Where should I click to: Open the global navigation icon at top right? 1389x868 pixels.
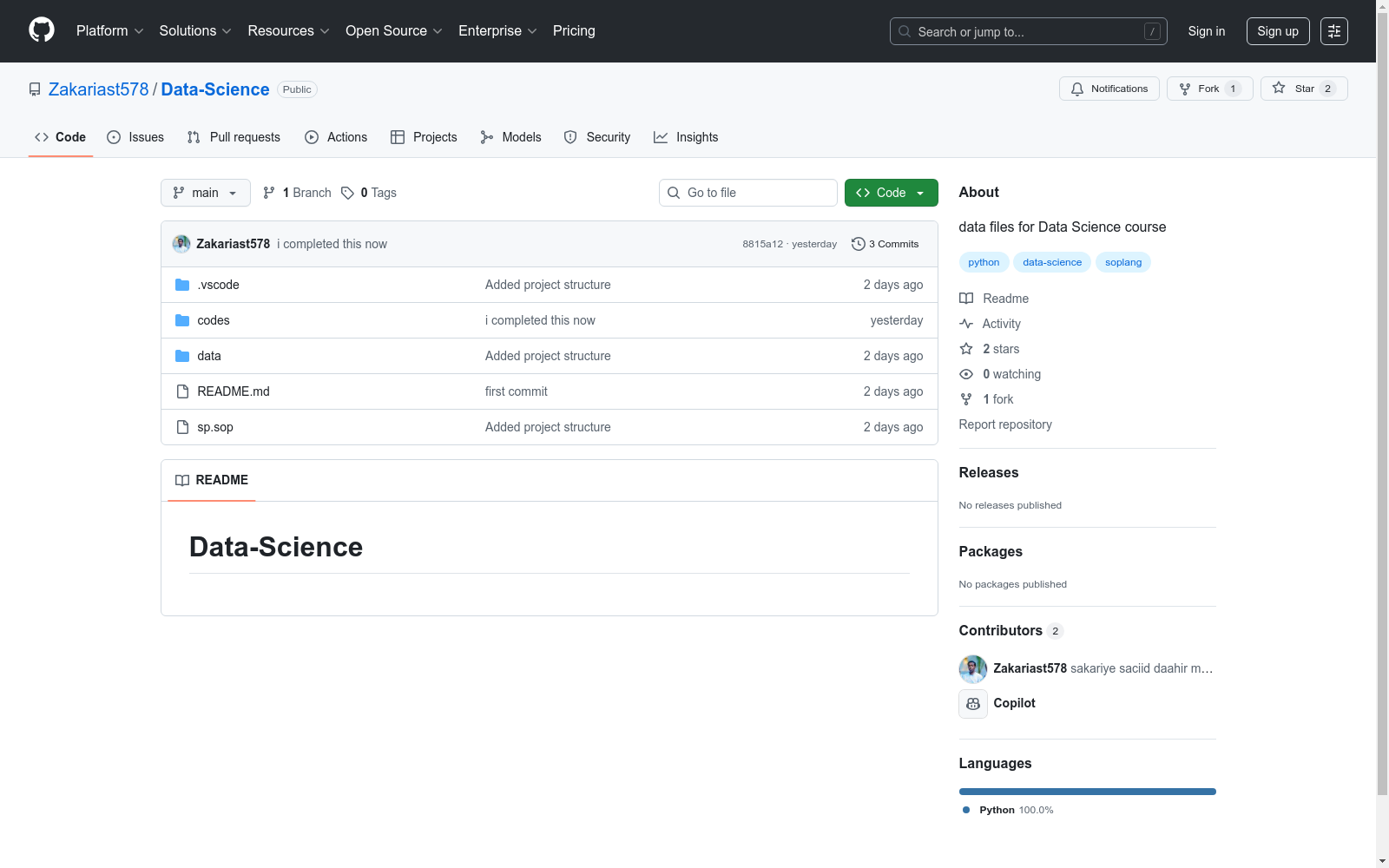point(1334,31)
